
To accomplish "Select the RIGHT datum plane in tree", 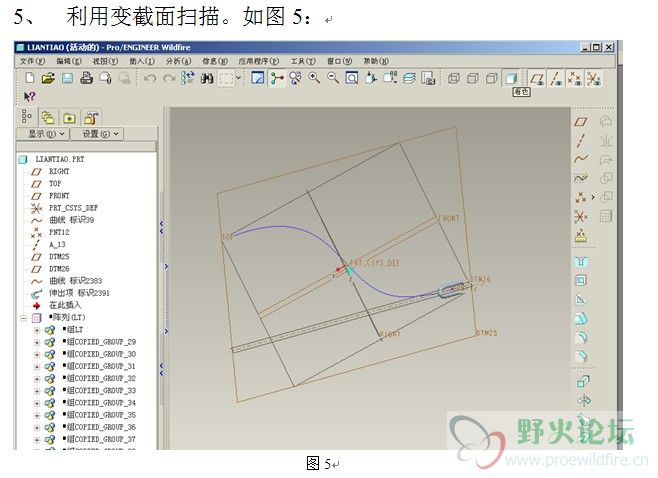I will 59,171.
